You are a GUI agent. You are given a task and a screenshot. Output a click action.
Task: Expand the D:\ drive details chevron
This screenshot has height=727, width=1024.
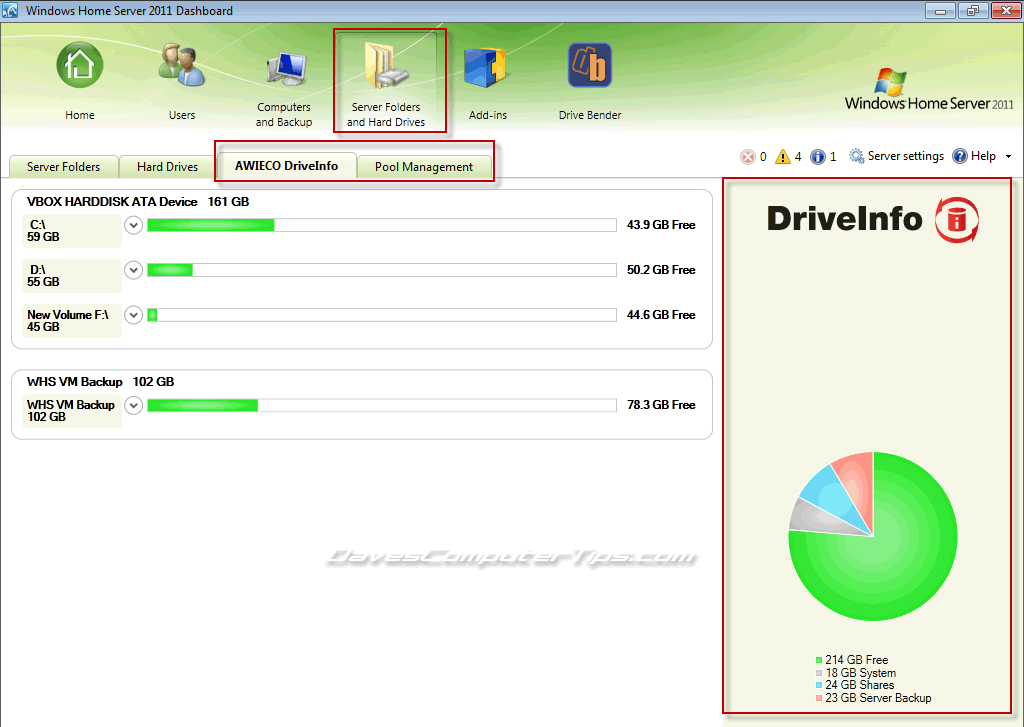133,270
